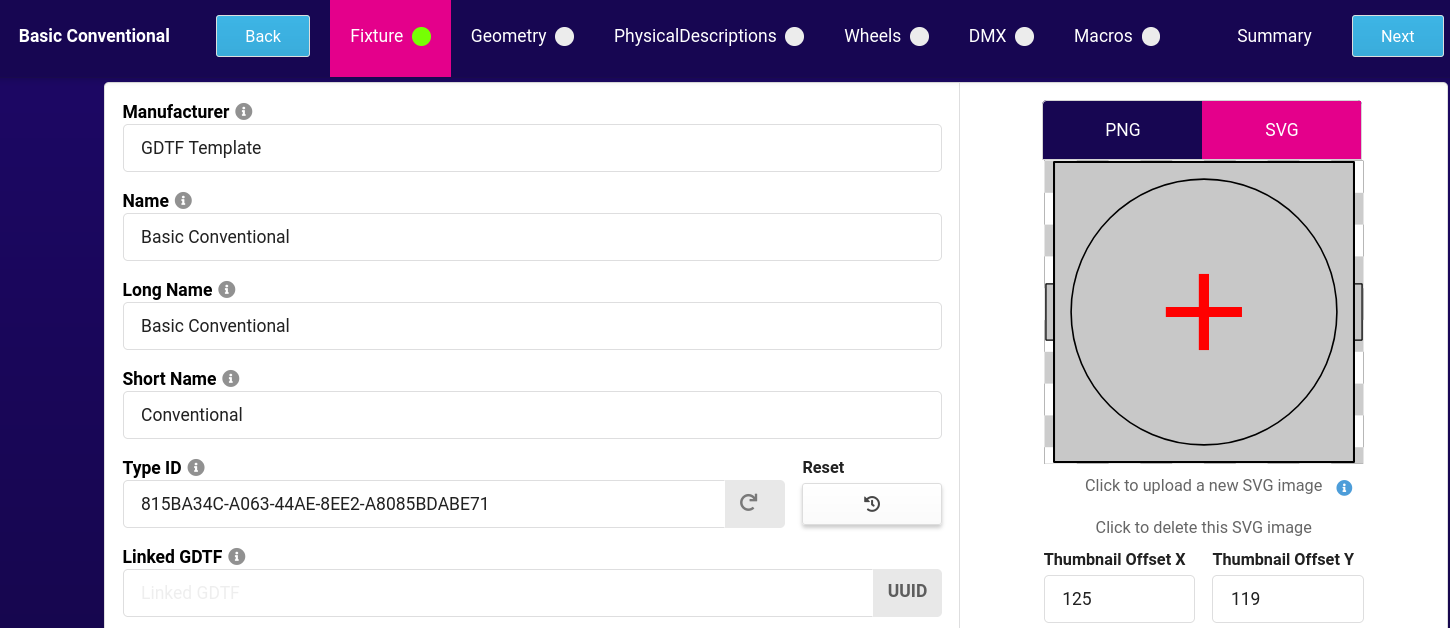The height and width of the screenshot is (628, 1450).
Task: Go to the PhysicalDescriptions step
Action: coord(708,37)
